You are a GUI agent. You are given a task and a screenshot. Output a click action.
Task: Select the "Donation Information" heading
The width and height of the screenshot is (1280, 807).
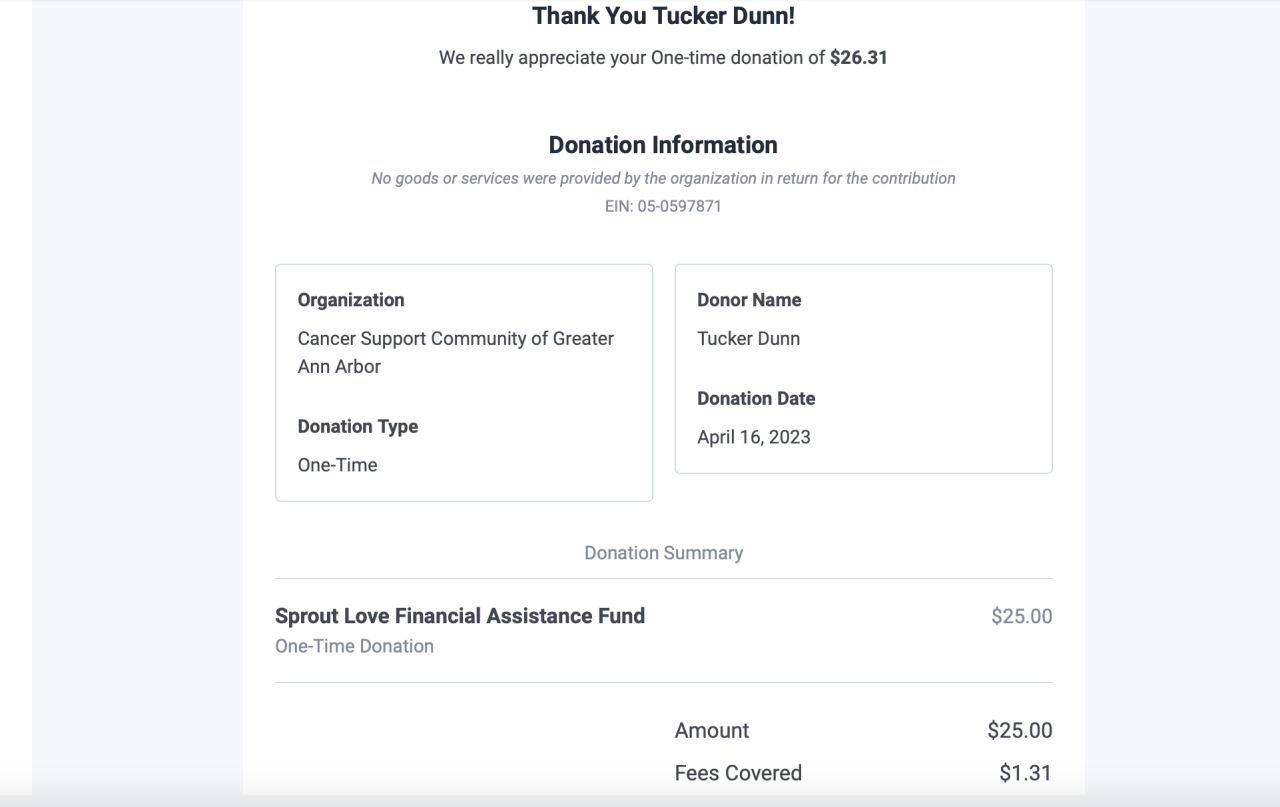pyautogui.click(x=663, y=145)
